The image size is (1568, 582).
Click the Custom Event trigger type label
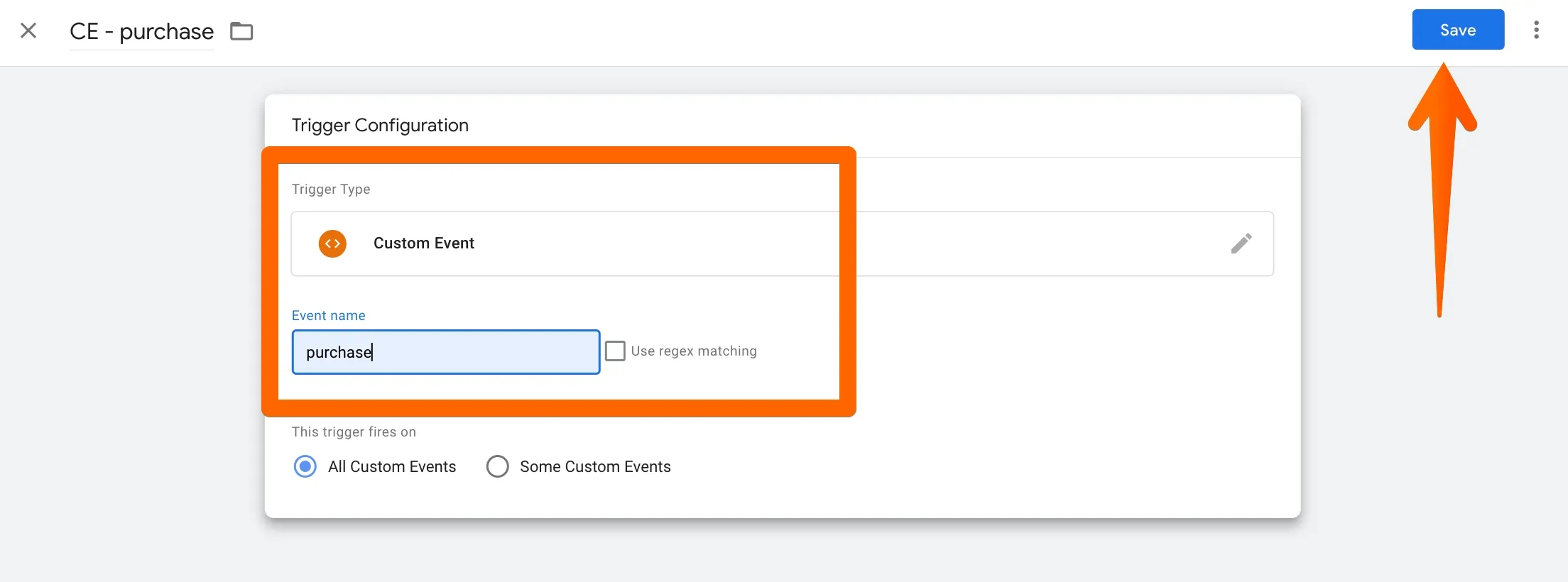pos(424,243)
